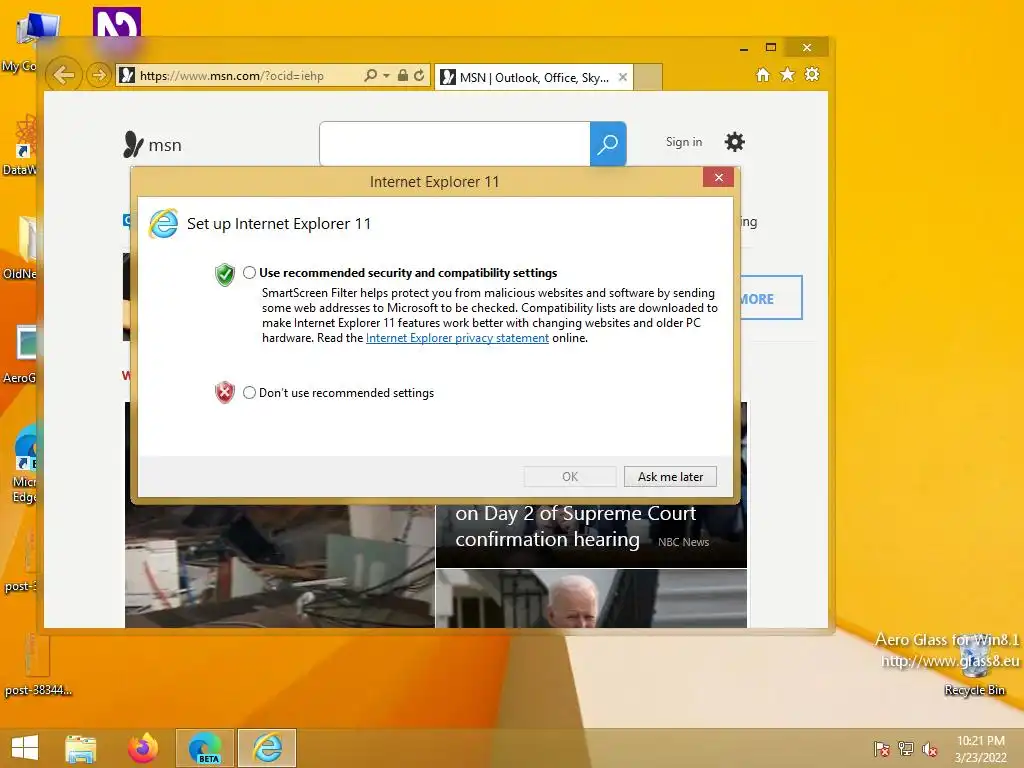Click the taskbar clock showing 10:21 PM
This screenshot has width=1024, height=768.
point(980,748)
